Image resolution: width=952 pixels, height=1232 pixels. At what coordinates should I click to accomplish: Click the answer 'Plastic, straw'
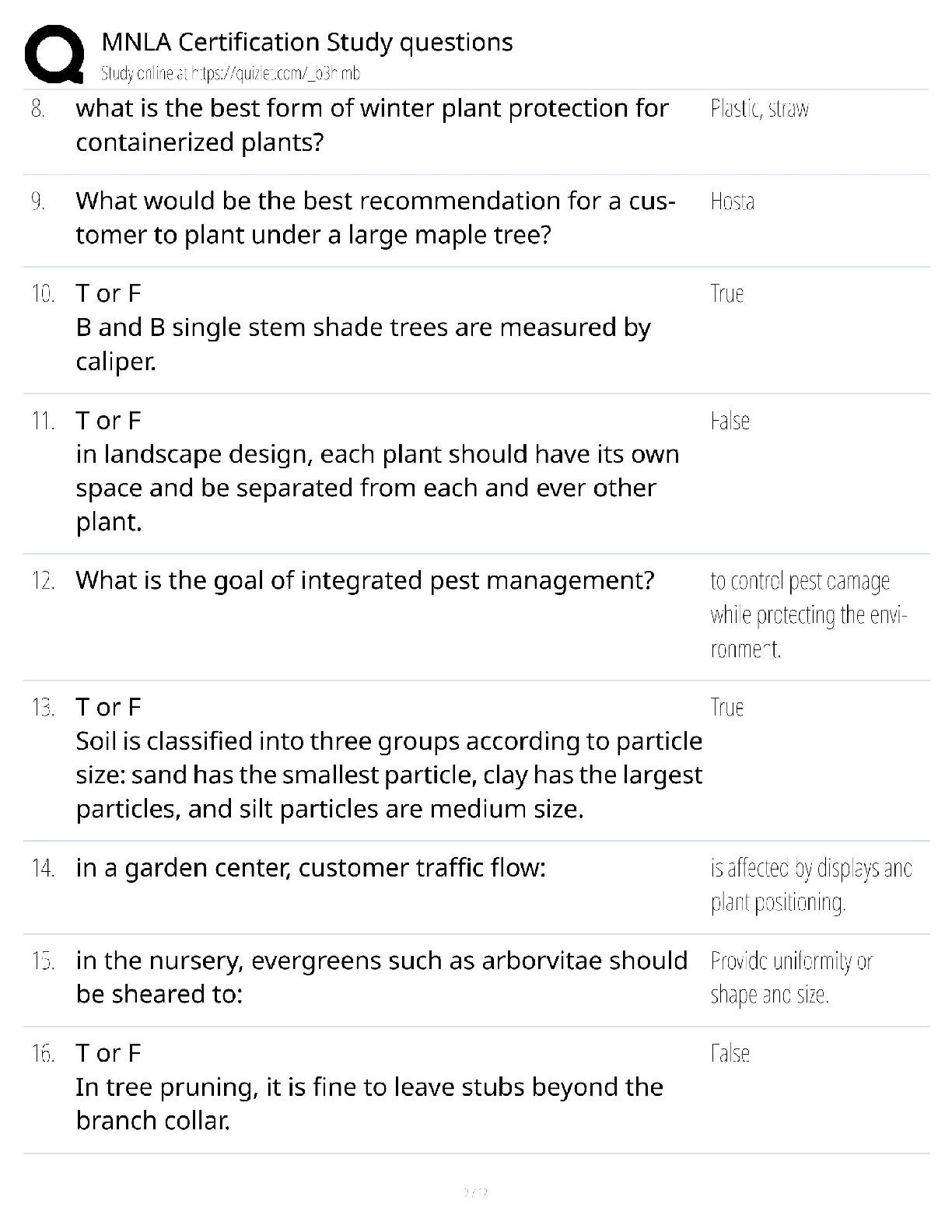pos(760,108)
